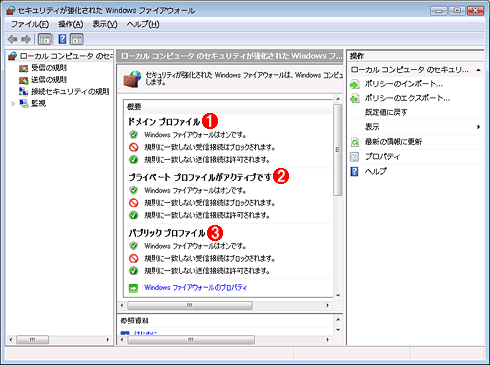
Task: Select the 受信の規則 icon in the tree
Action: 23,68
